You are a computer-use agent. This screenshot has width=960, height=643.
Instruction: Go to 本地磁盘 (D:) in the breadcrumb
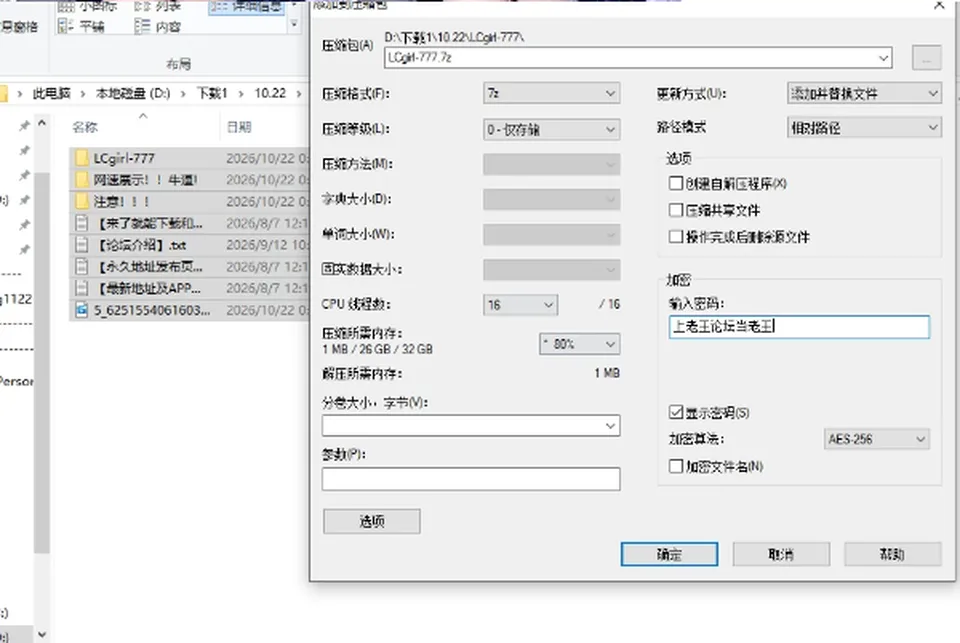(133, 93)
